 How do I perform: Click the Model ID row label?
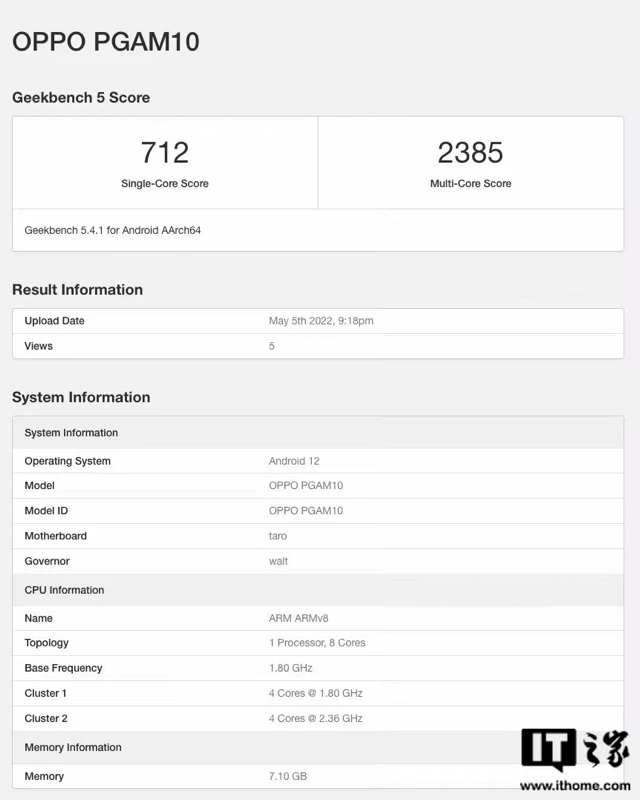tap(46, 511)
